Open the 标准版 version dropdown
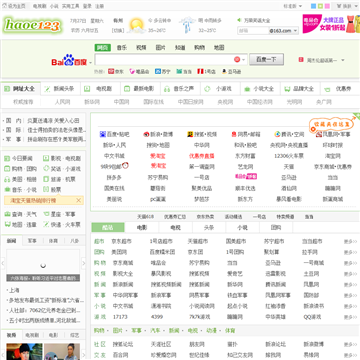The width and height of the screenshot is (360, 360). click(292, 6)
